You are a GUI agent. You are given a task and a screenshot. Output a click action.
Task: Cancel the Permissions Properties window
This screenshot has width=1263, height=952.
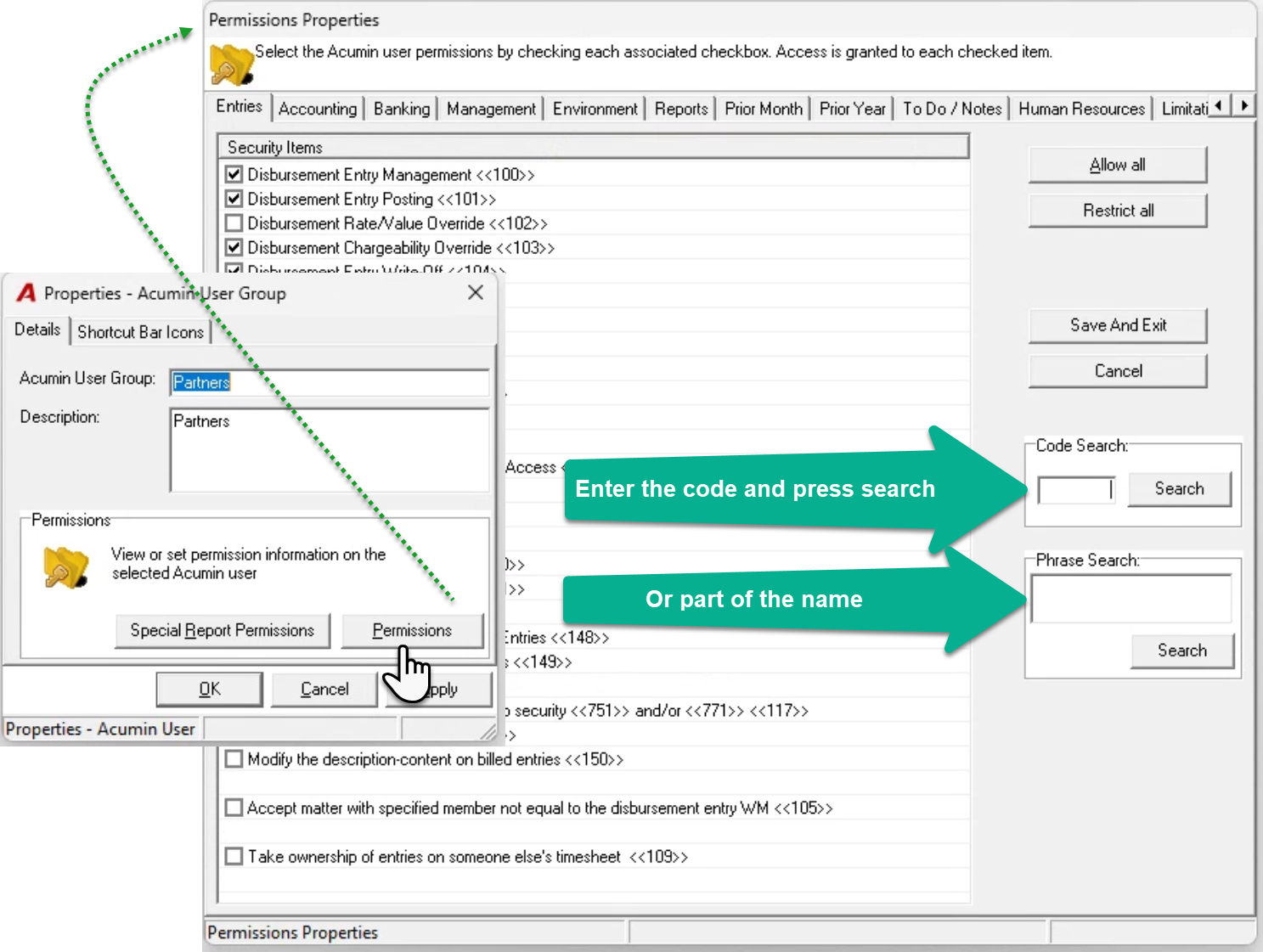pyautogui.click(x=1118, y=371)
